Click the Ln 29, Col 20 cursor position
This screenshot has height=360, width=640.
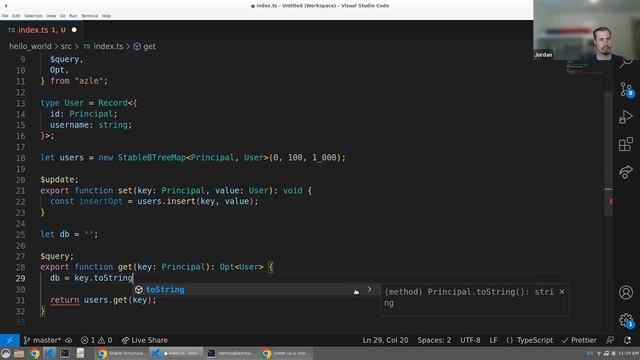(385, 340)
